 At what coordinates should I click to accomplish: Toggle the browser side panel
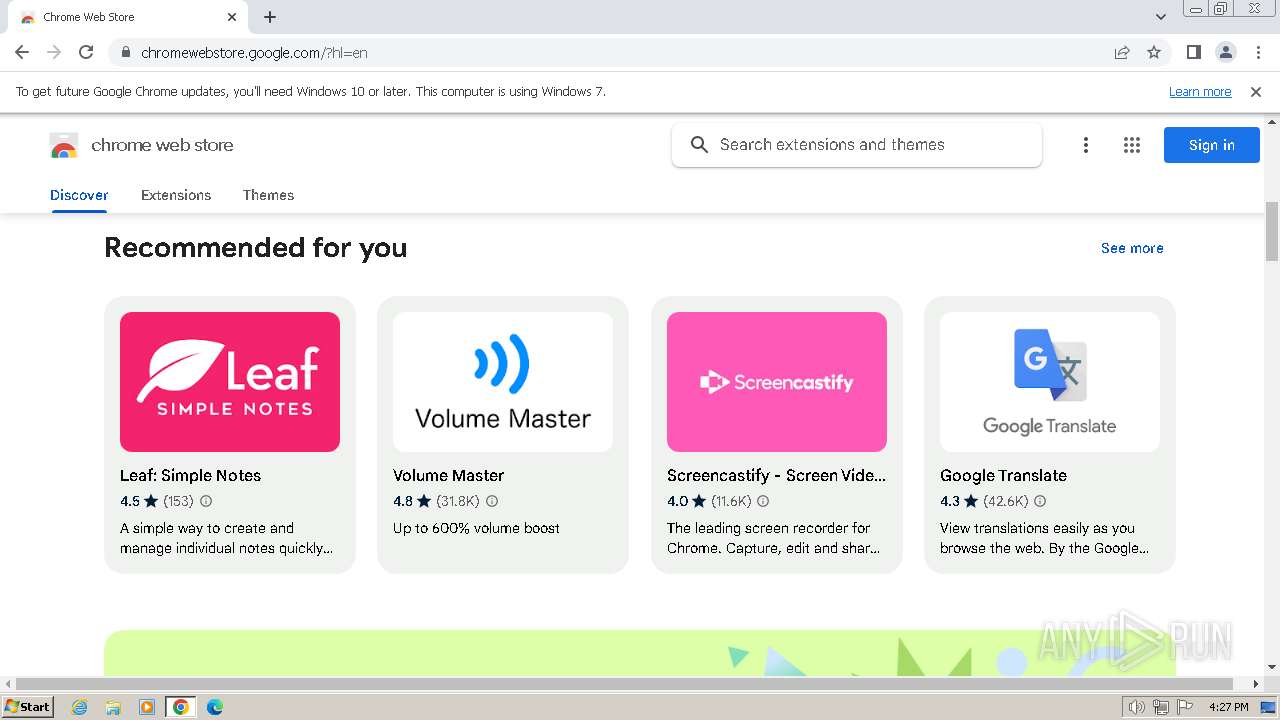[1193, 52]
